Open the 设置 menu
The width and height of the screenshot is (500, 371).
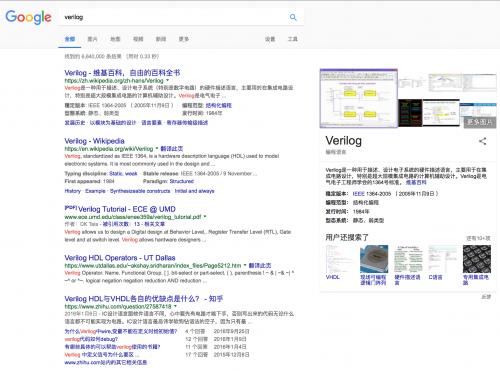pos(270,39)
